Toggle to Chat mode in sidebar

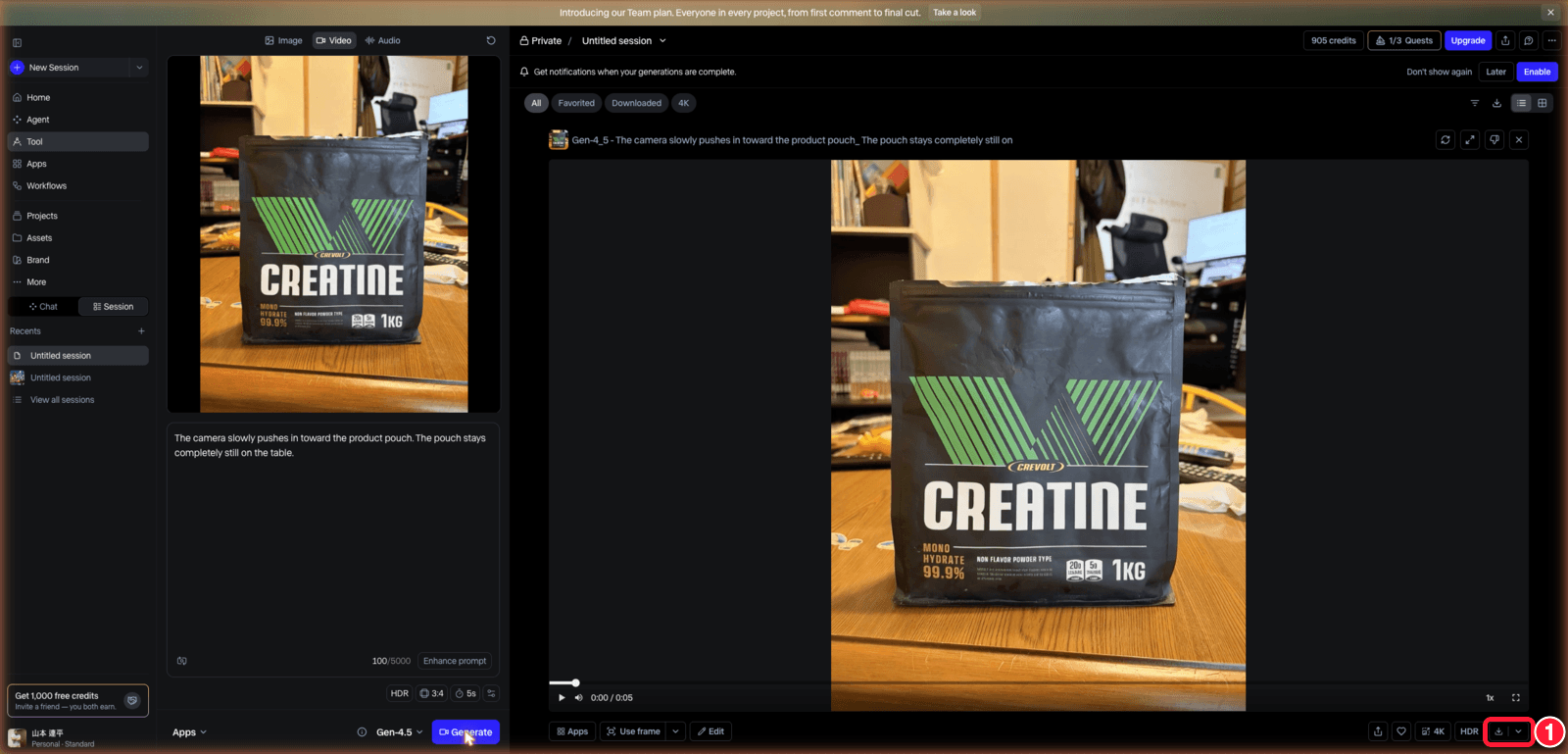click(x=43, y=307)
